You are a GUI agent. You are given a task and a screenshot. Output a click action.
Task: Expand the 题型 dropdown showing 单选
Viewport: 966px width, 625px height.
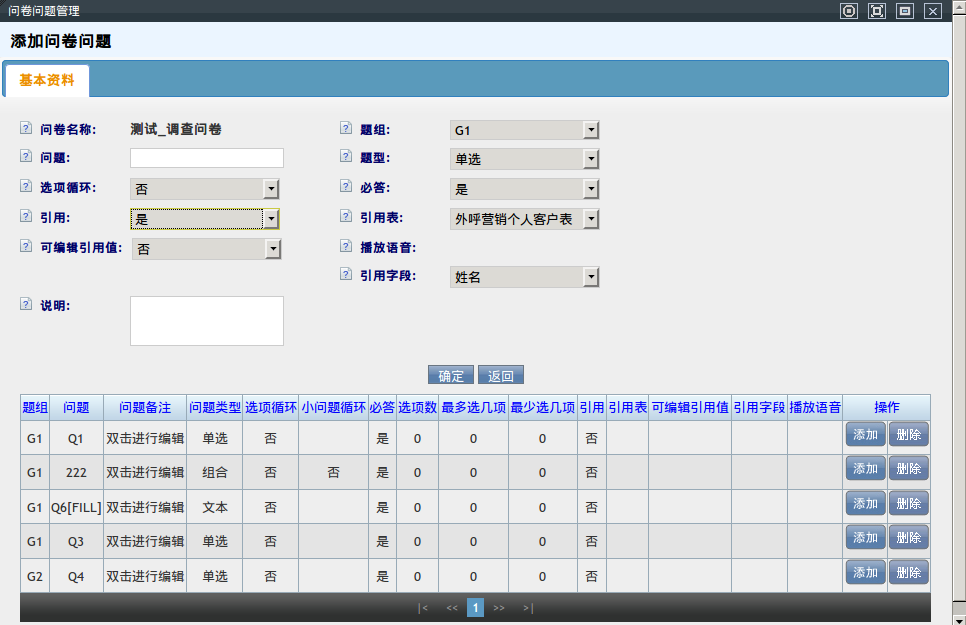click(x=524, y=159)
